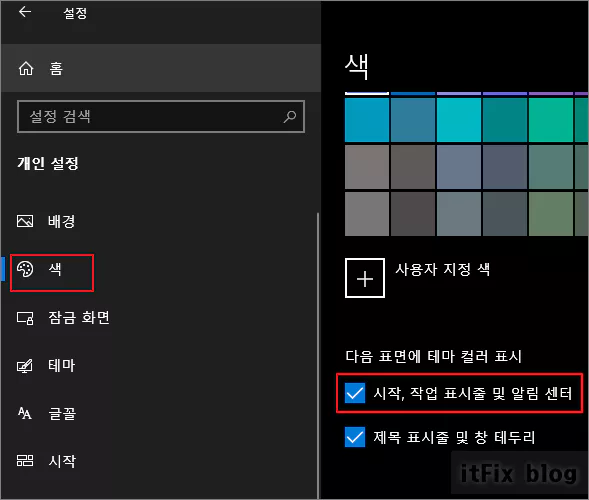Pick fifth gray-teal swatch in middle row
The height and width of the screenshot is (500, 589).
pos(551,167)
